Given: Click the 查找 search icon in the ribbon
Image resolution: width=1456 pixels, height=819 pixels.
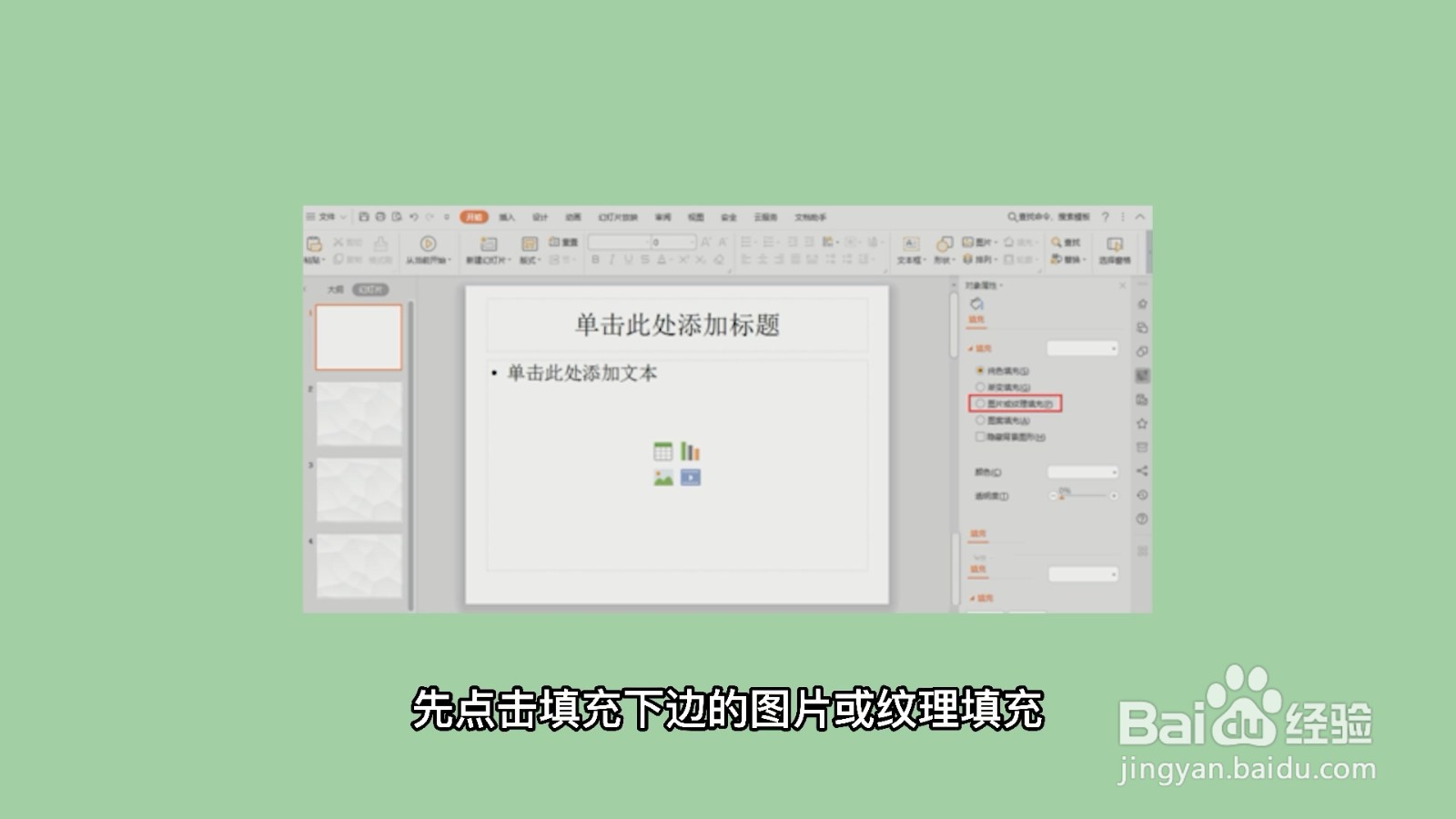Looking at the screenshot, I should click(x=1062, y=243).
